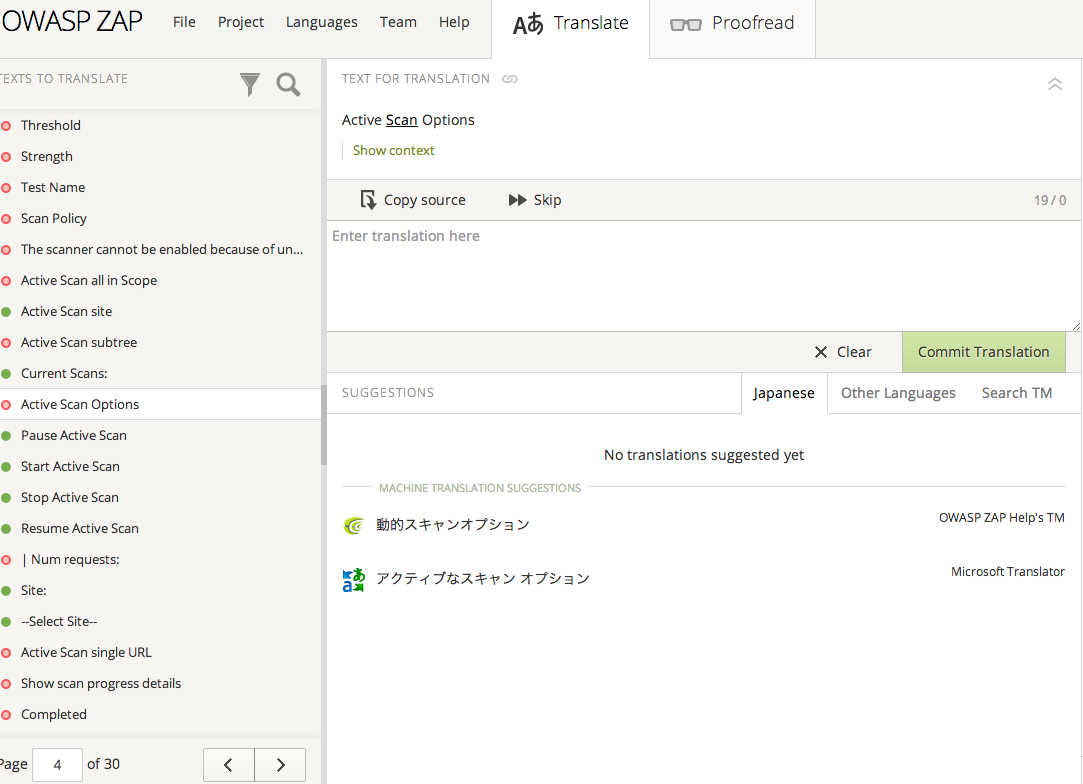Click the Copy source button
This screenshot has height=784, width=1083.
(413, 200)
